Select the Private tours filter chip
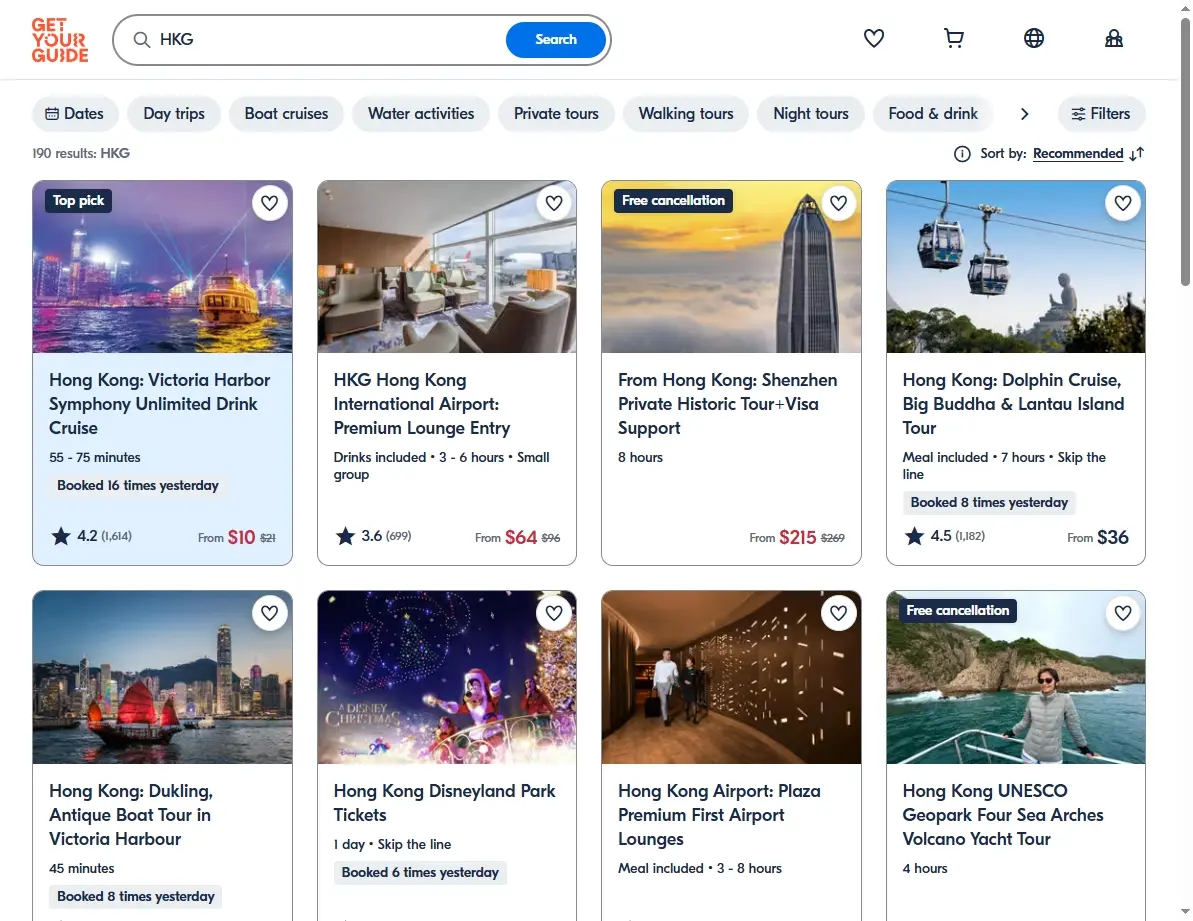1193x921 pixels. pos(556,114)
